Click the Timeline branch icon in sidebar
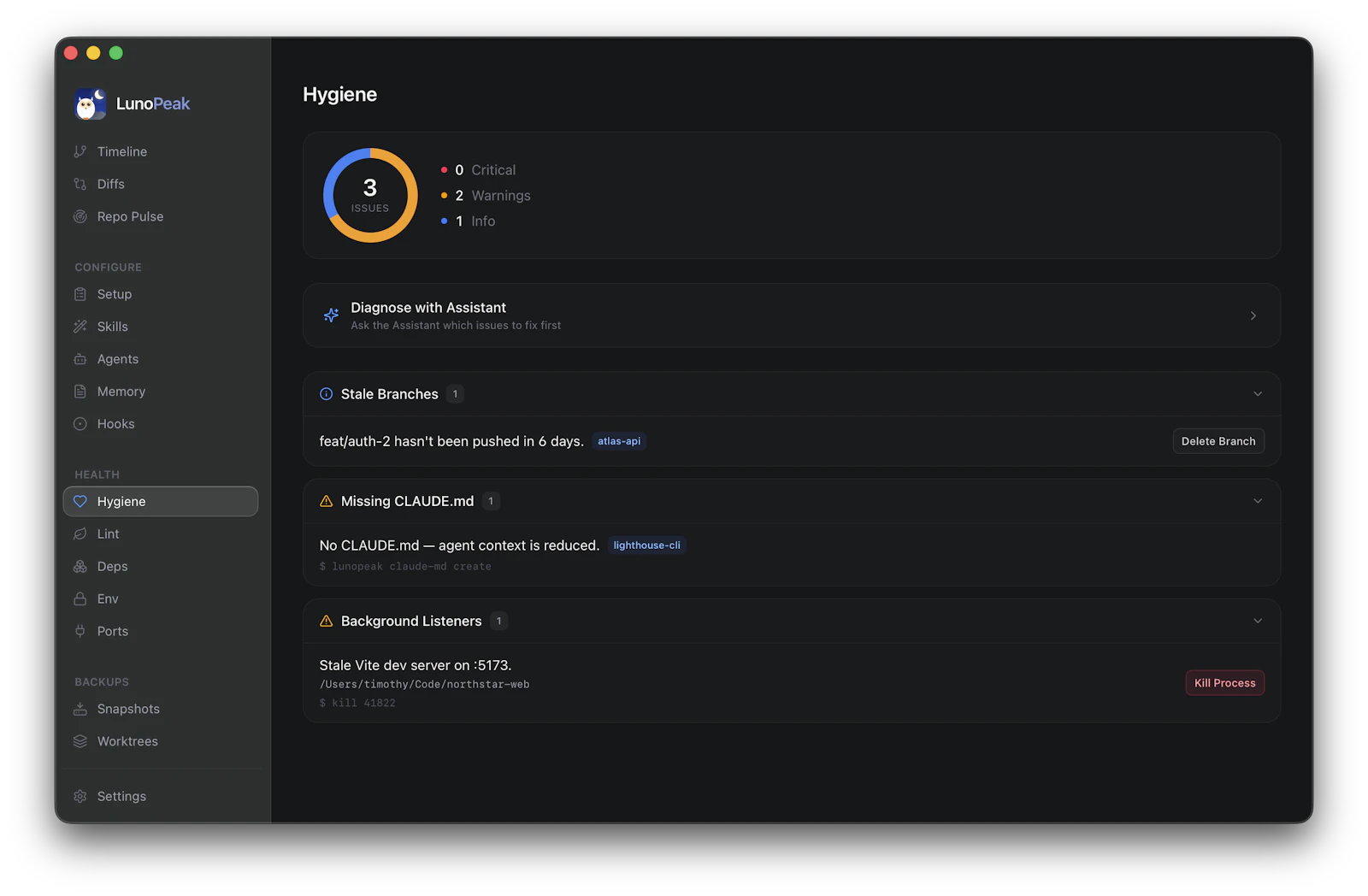The image size is (1368, 896). 80,151
